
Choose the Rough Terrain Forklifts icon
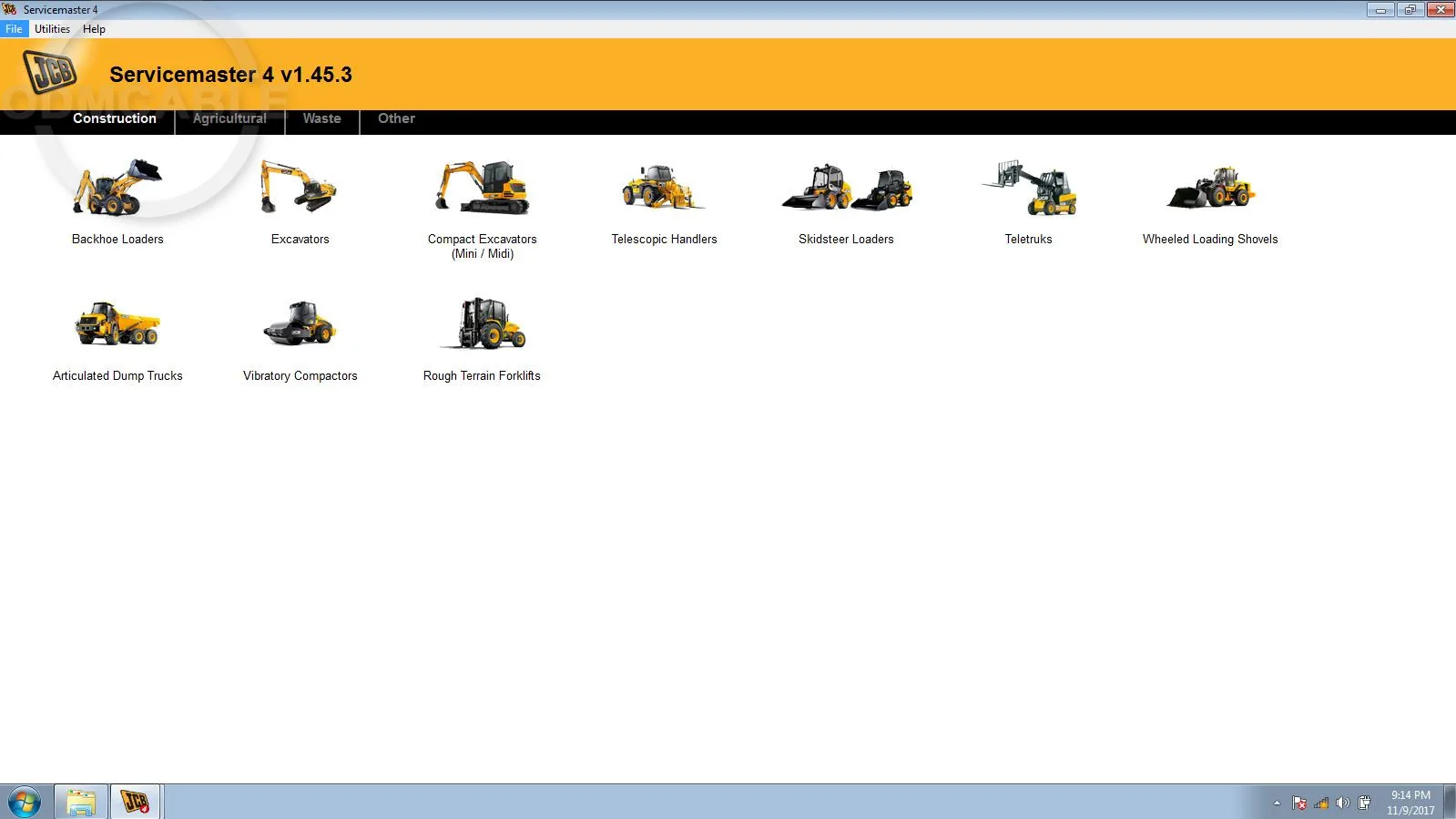pyautogui.click(x=483, y=323)
